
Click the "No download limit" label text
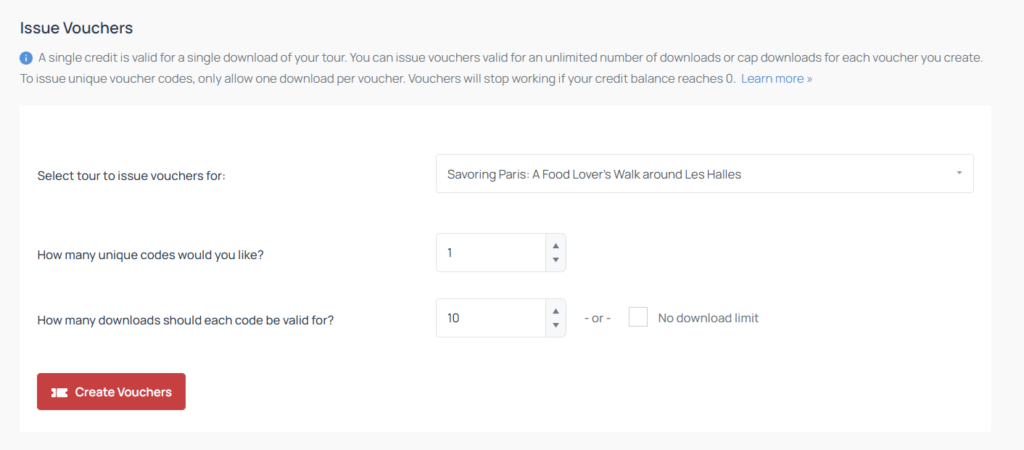click(708, 318)
